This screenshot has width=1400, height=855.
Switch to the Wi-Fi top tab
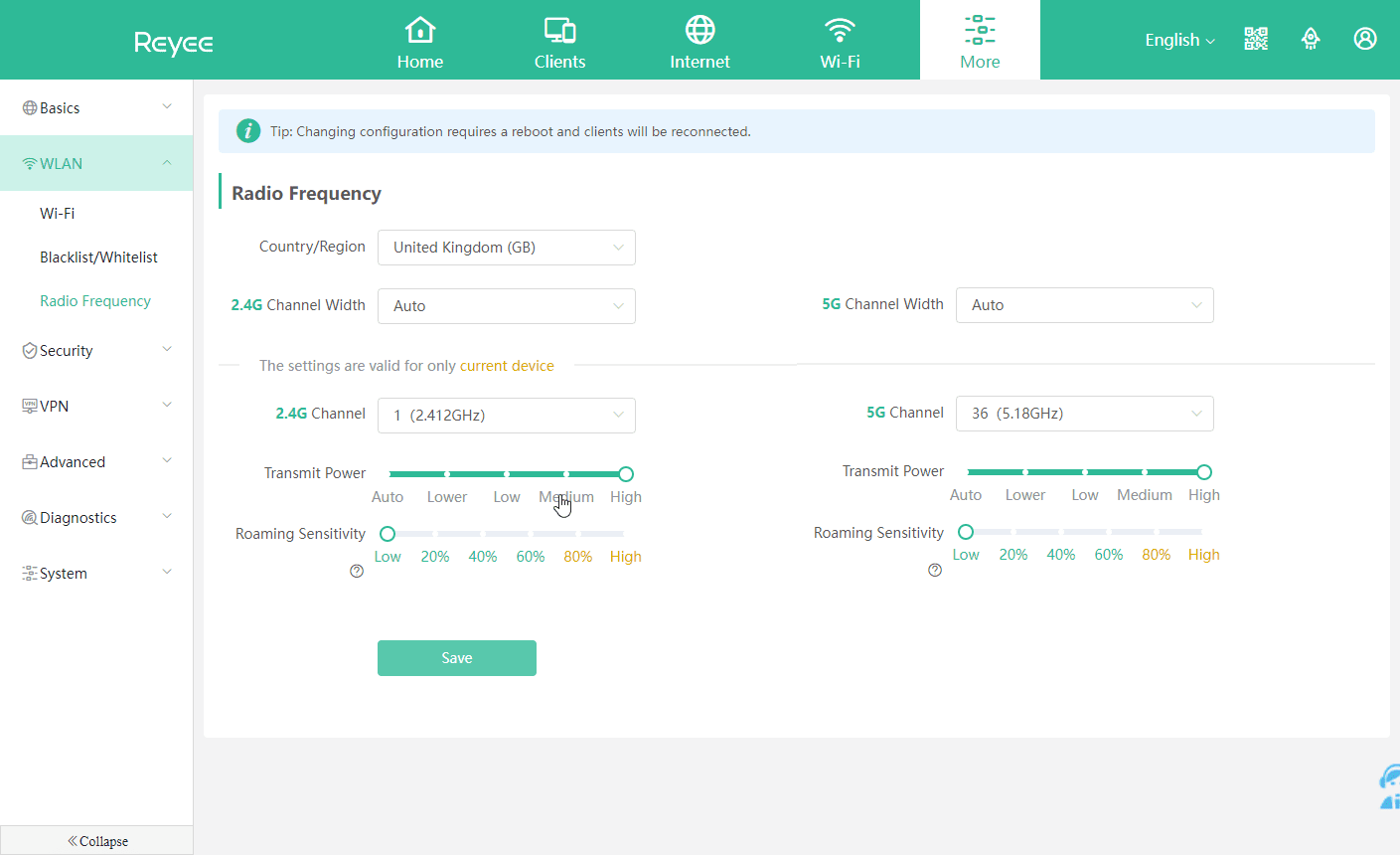840,41
